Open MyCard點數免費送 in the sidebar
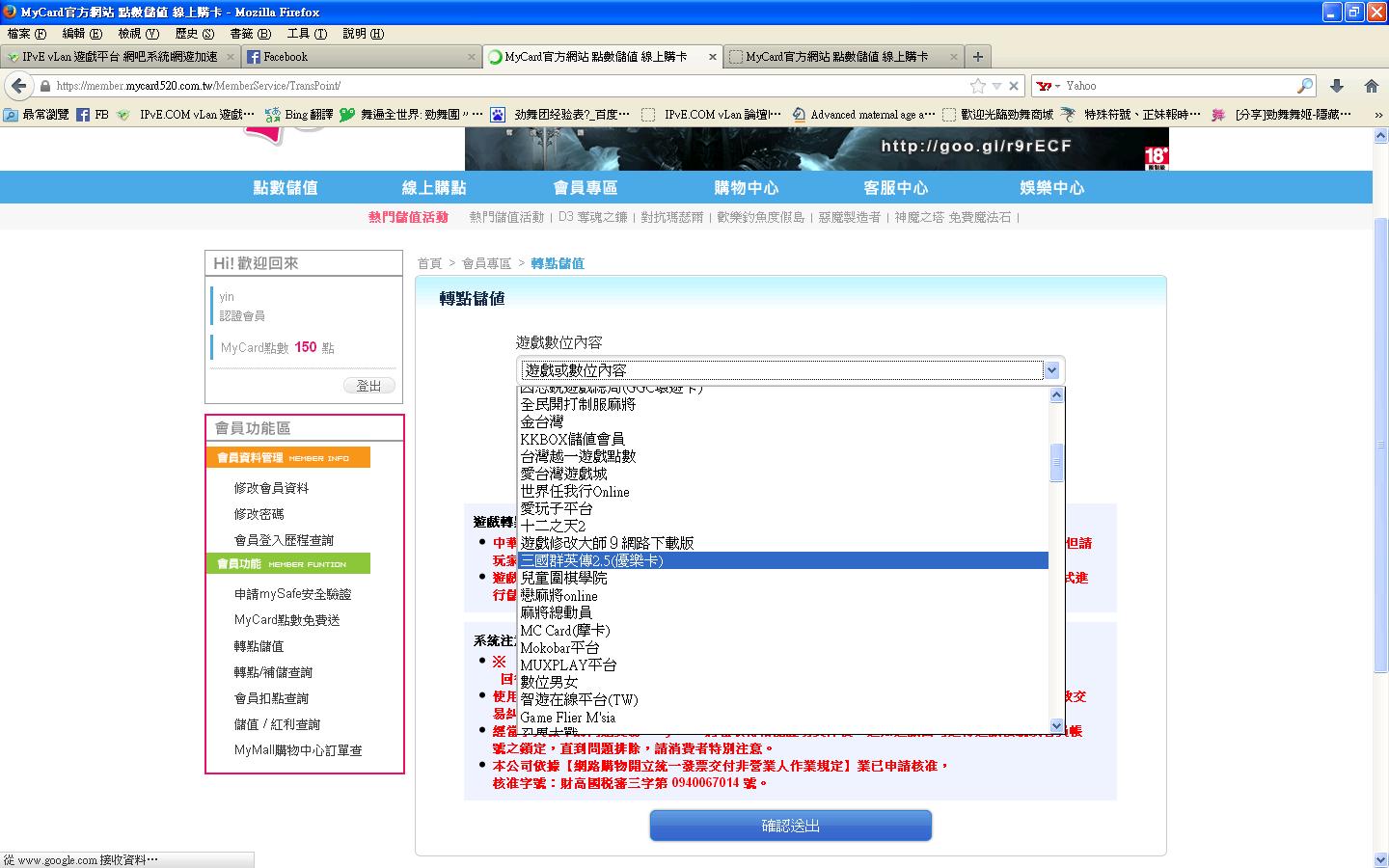The image size is (1389, 868). coord(287,620)
